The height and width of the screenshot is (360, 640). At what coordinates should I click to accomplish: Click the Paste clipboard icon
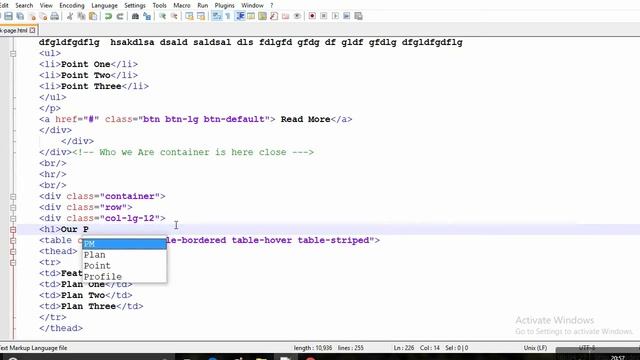93,16
